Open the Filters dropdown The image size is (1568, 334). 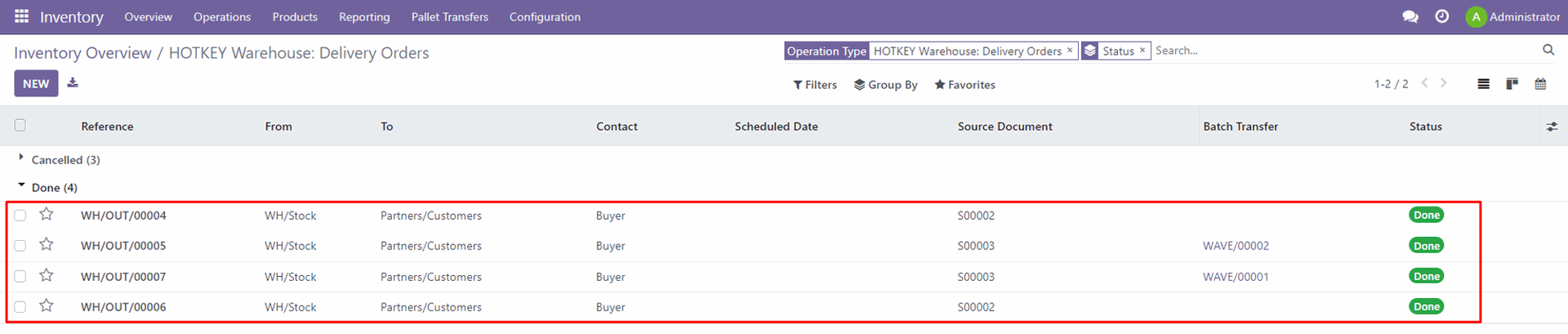(x=815, y=84)
